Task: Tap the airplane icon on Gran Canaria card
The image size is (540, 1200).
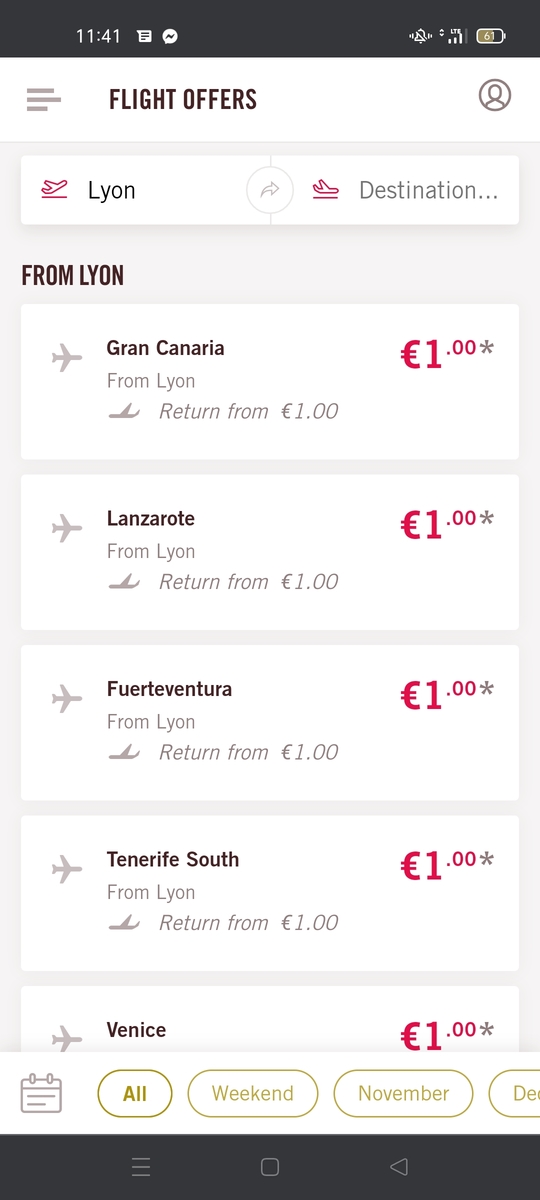Action: tap(67, 356)
